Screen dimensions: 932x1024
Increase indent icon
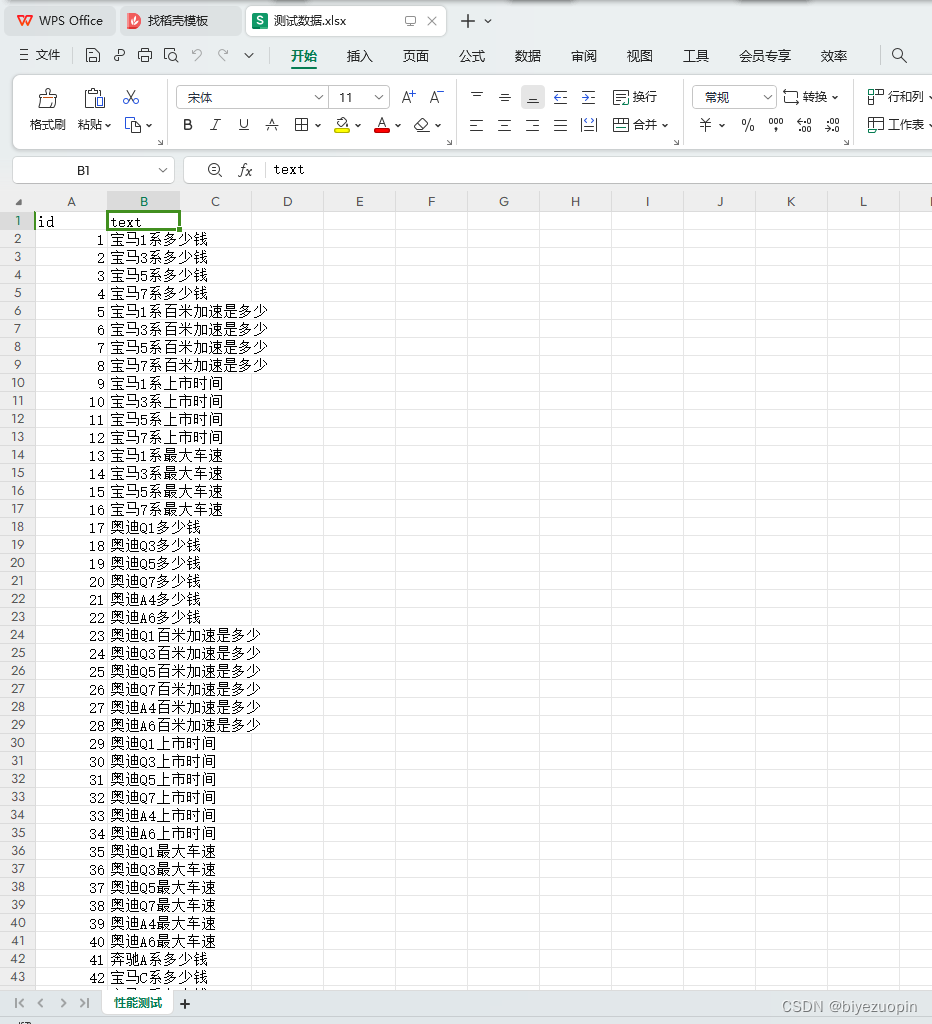(588, 97)
